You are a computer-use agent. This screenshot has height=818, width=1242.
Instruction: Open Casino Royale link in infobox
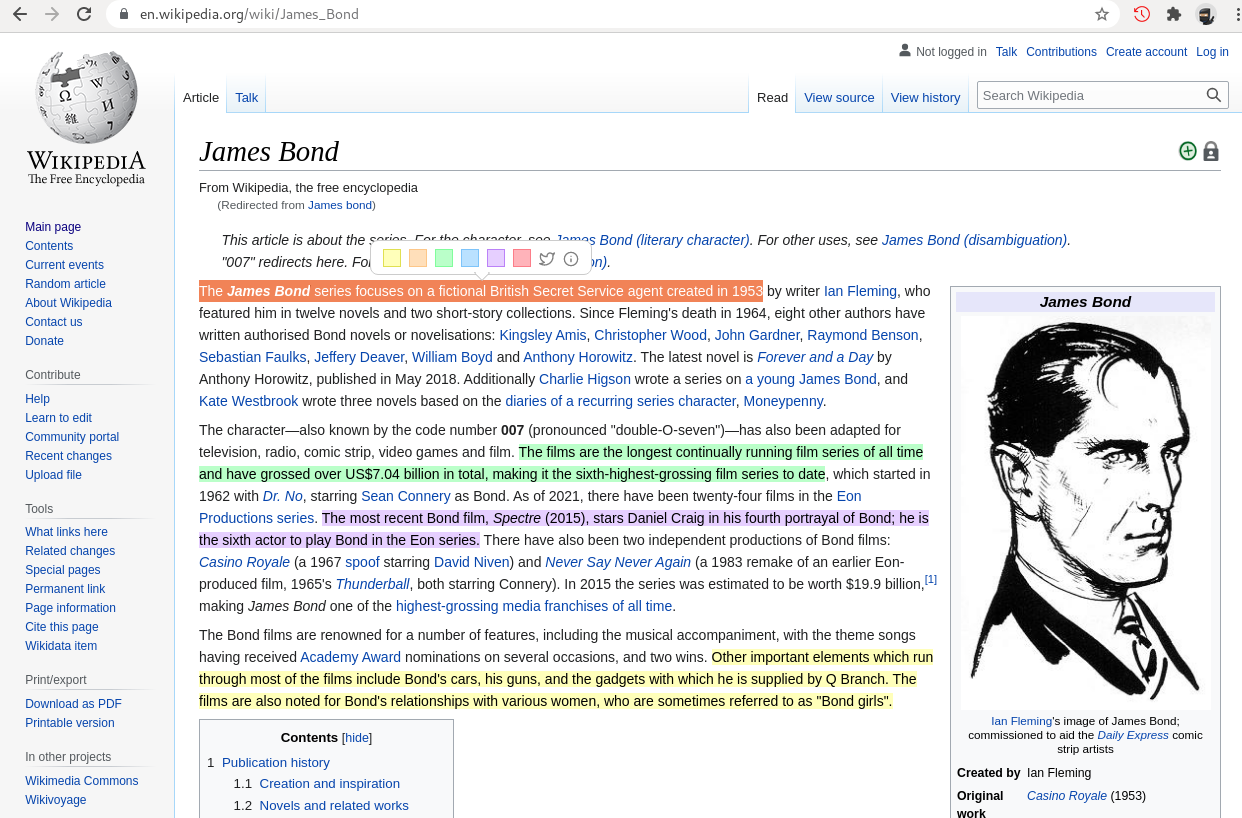click(1066, 796)
